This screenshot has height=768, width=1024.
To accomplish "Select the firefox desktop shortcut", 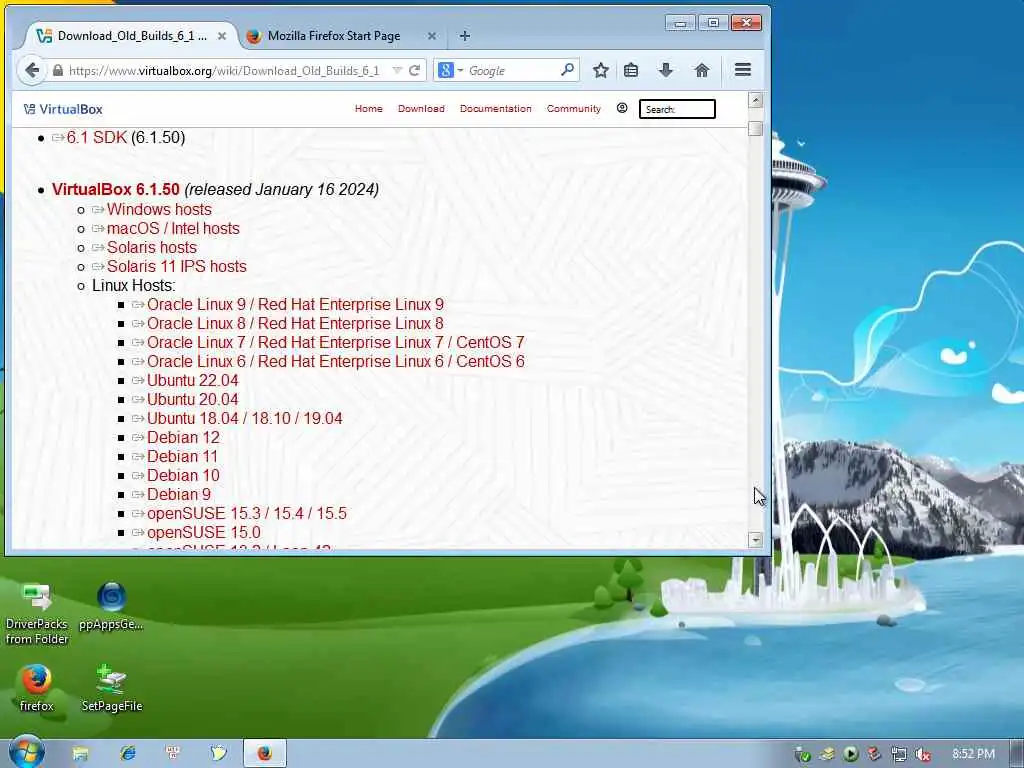I will 37,688.
